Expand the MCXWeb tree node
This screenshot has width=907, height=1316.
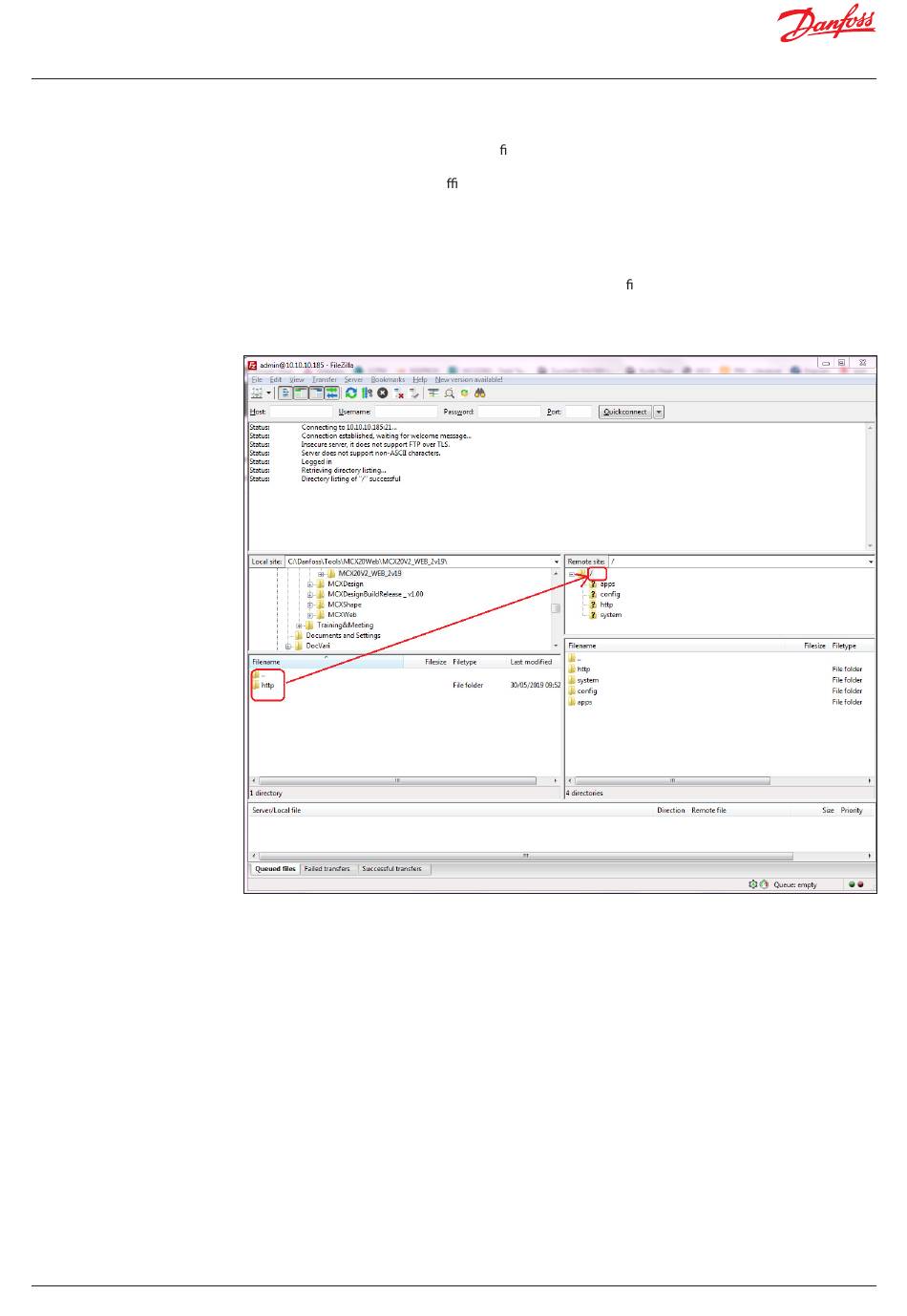(x=310, y=615)
